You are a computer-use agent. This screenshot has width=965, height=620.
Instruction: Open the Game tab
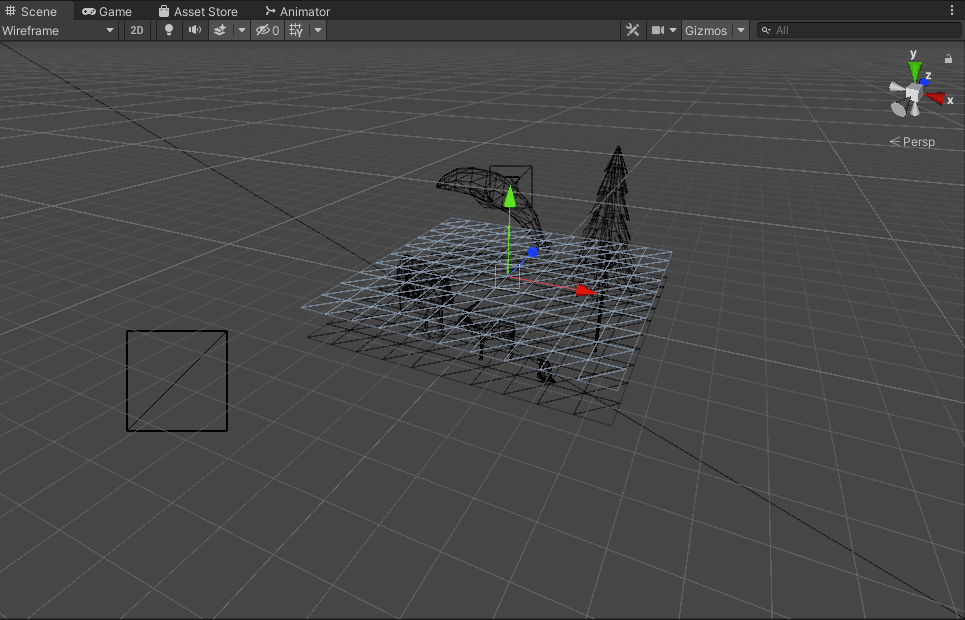[x=106, y=11]
